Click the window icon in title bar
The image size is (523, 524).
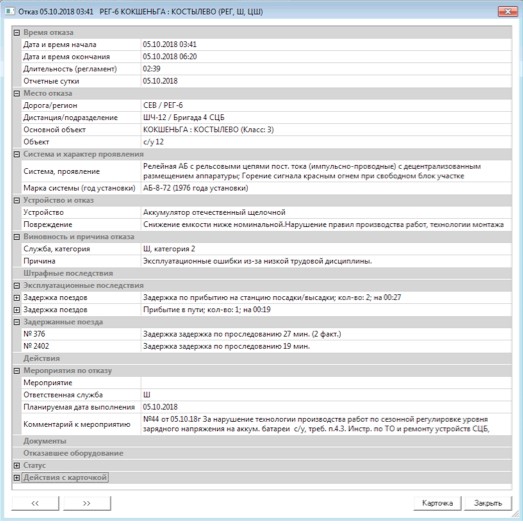10,12
